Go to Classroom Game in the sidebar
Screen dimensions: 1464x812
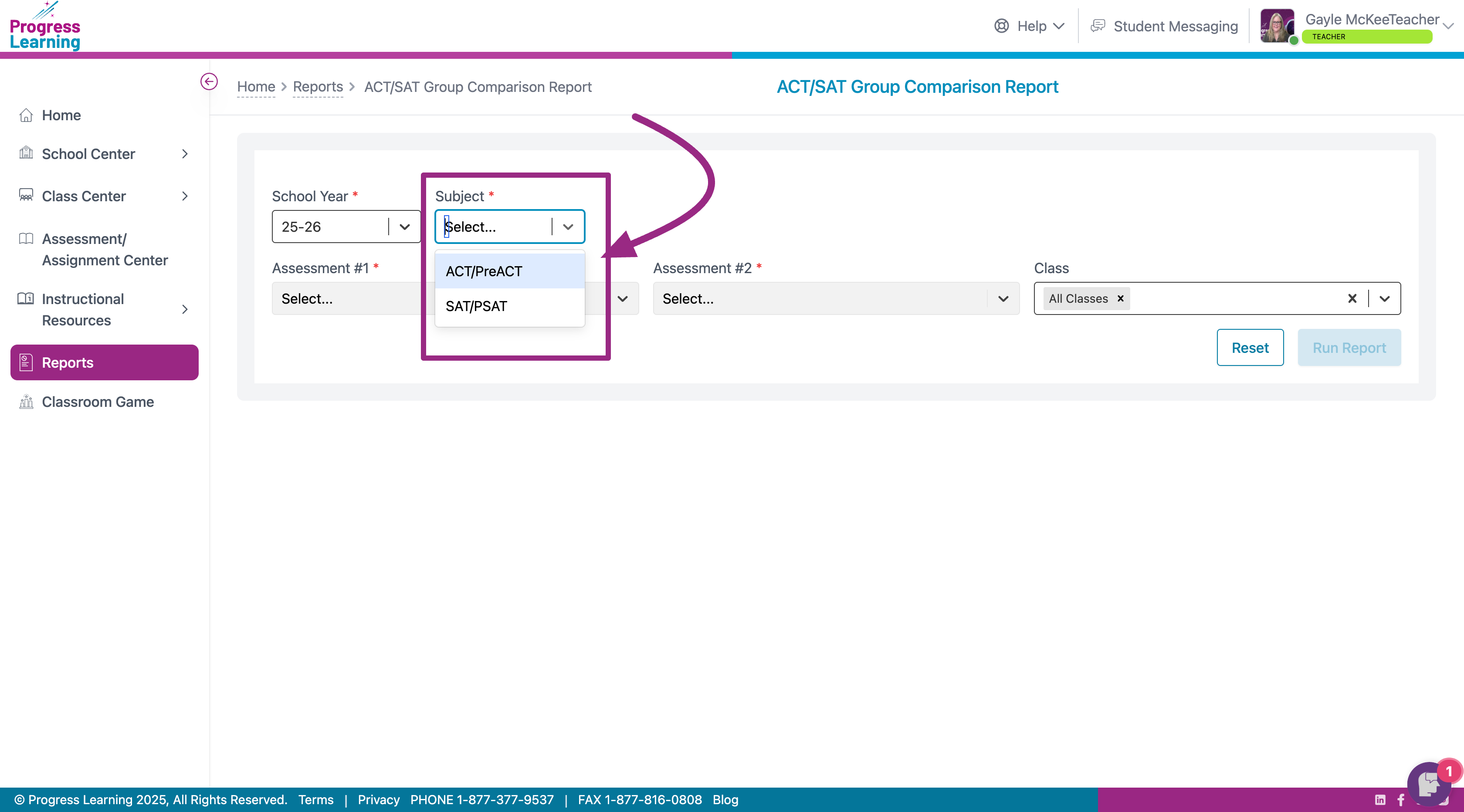pyautogui.click(x=98, y=402)
